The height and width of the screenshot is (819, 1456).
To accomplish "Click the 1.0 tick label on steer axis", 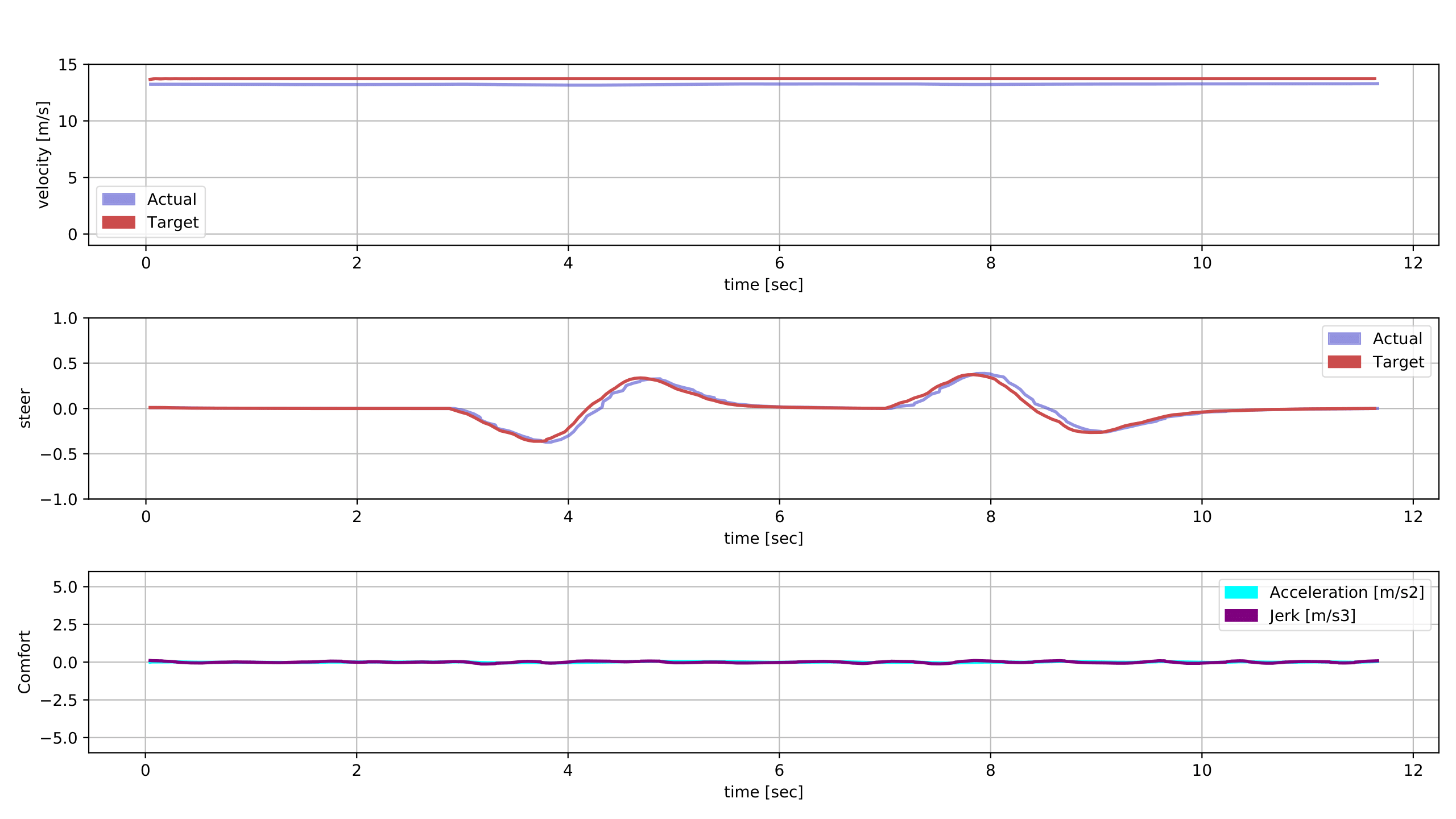I will pyautogui.click(x=65, y=318).
